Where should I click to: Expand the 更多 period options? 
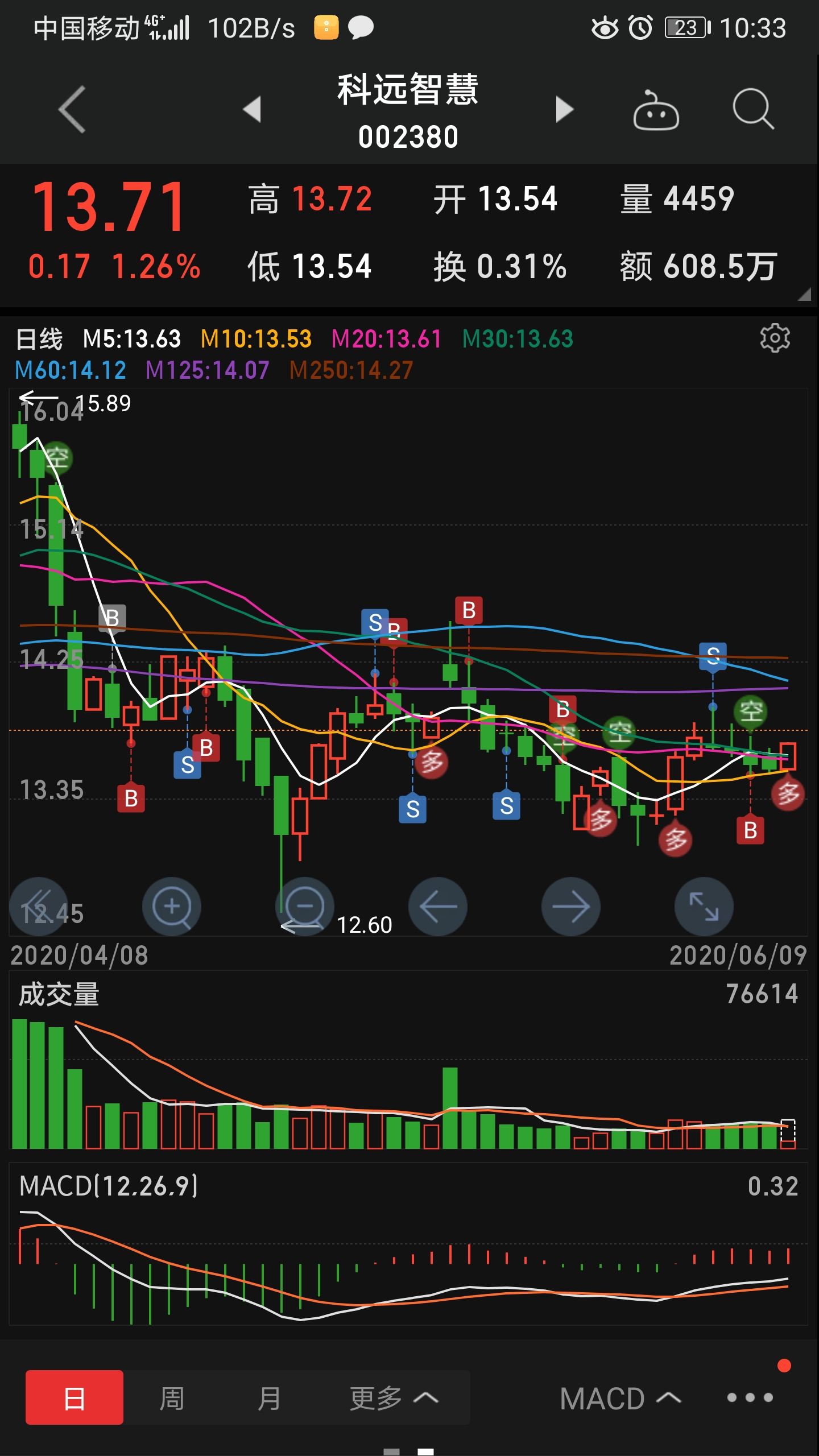(x=394, y=1397)
